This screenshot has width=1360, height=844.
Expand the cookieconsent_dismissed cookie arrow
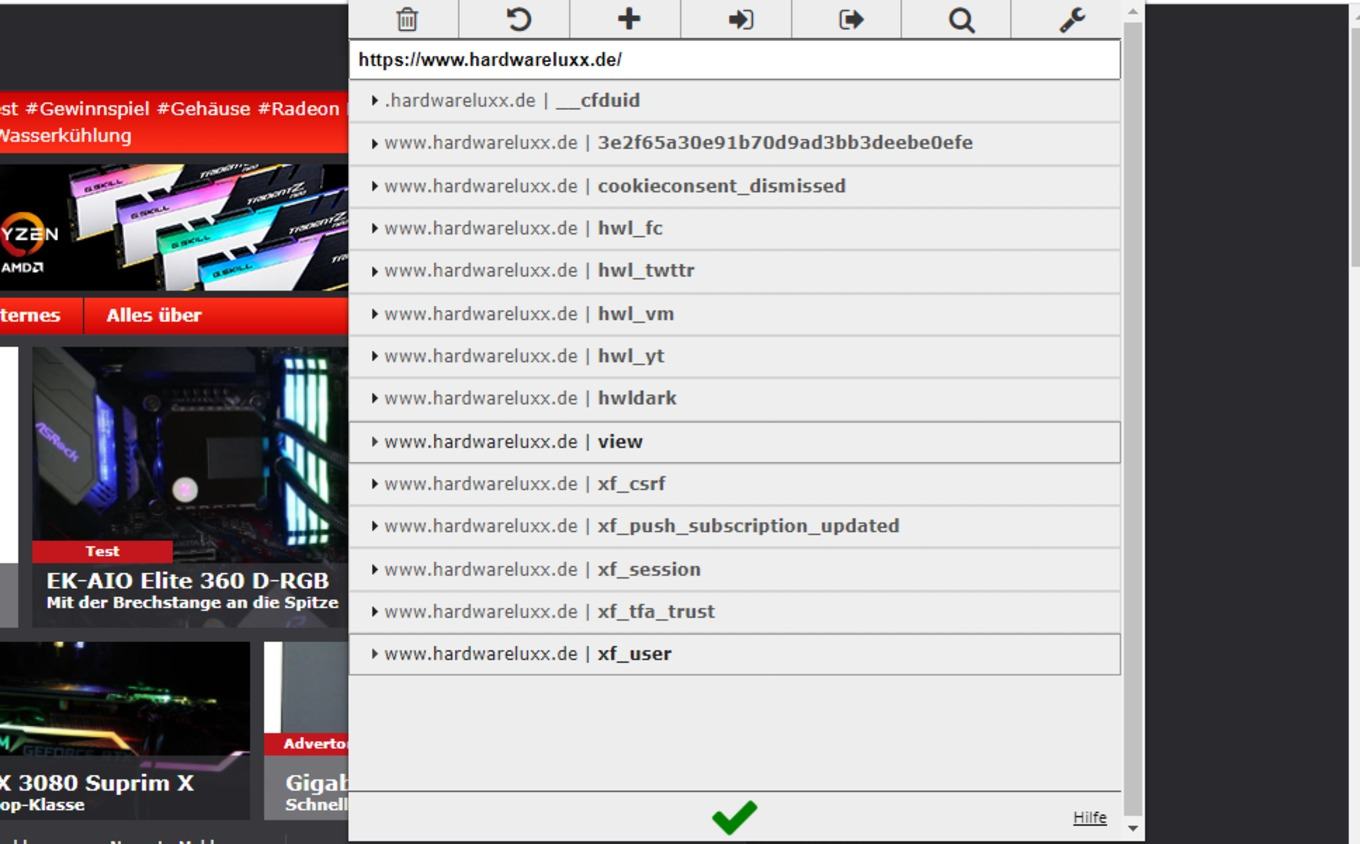374,186
